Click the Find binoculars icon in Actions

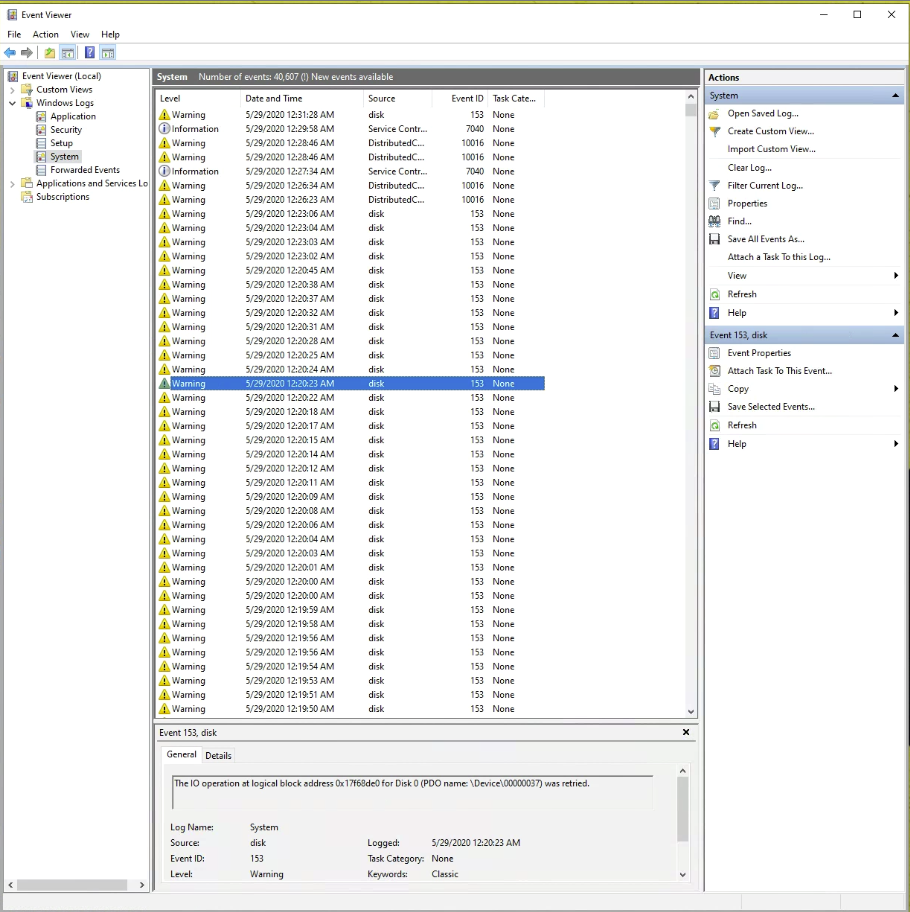pos(714,222)
